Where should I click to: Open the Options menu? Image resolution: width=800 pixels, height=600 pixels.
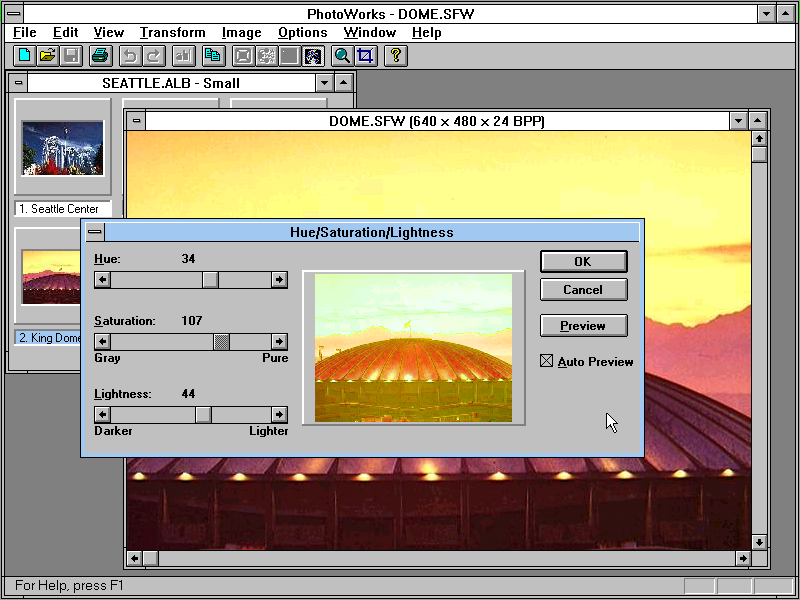[x=303, y=33]
